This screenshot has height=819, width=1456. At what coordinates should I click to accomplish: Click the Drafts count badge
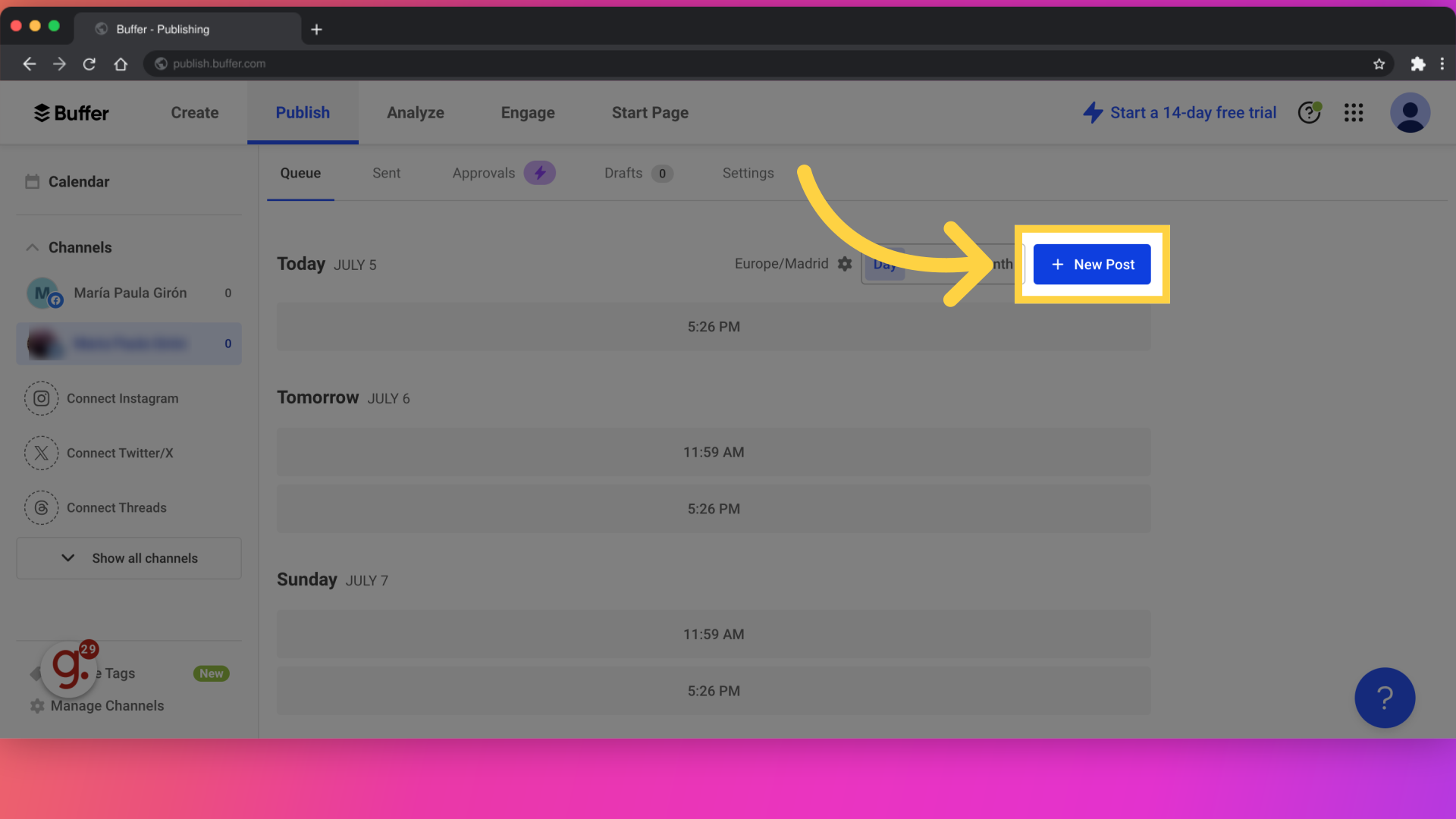coord(662,174)
